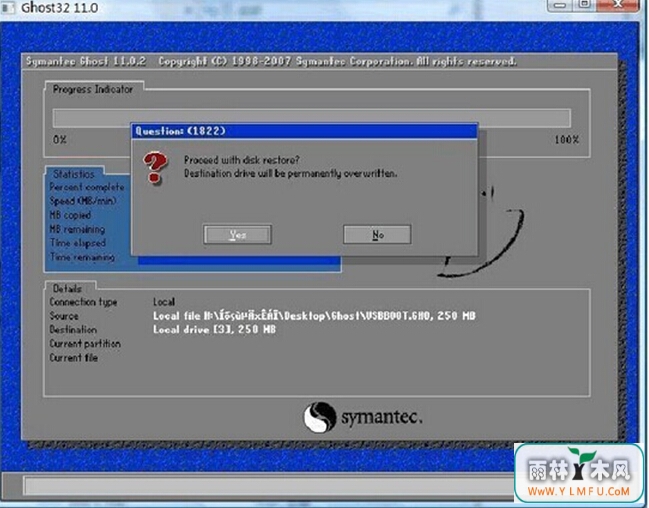Click the Symantec yin-yang logo

click(x=320, y=417)
